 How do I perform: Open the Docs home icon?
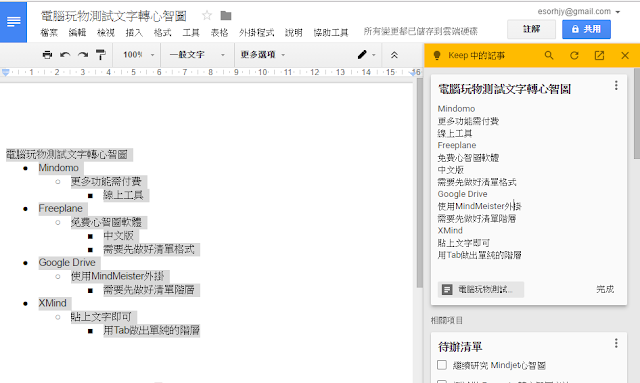click(13, 22)
